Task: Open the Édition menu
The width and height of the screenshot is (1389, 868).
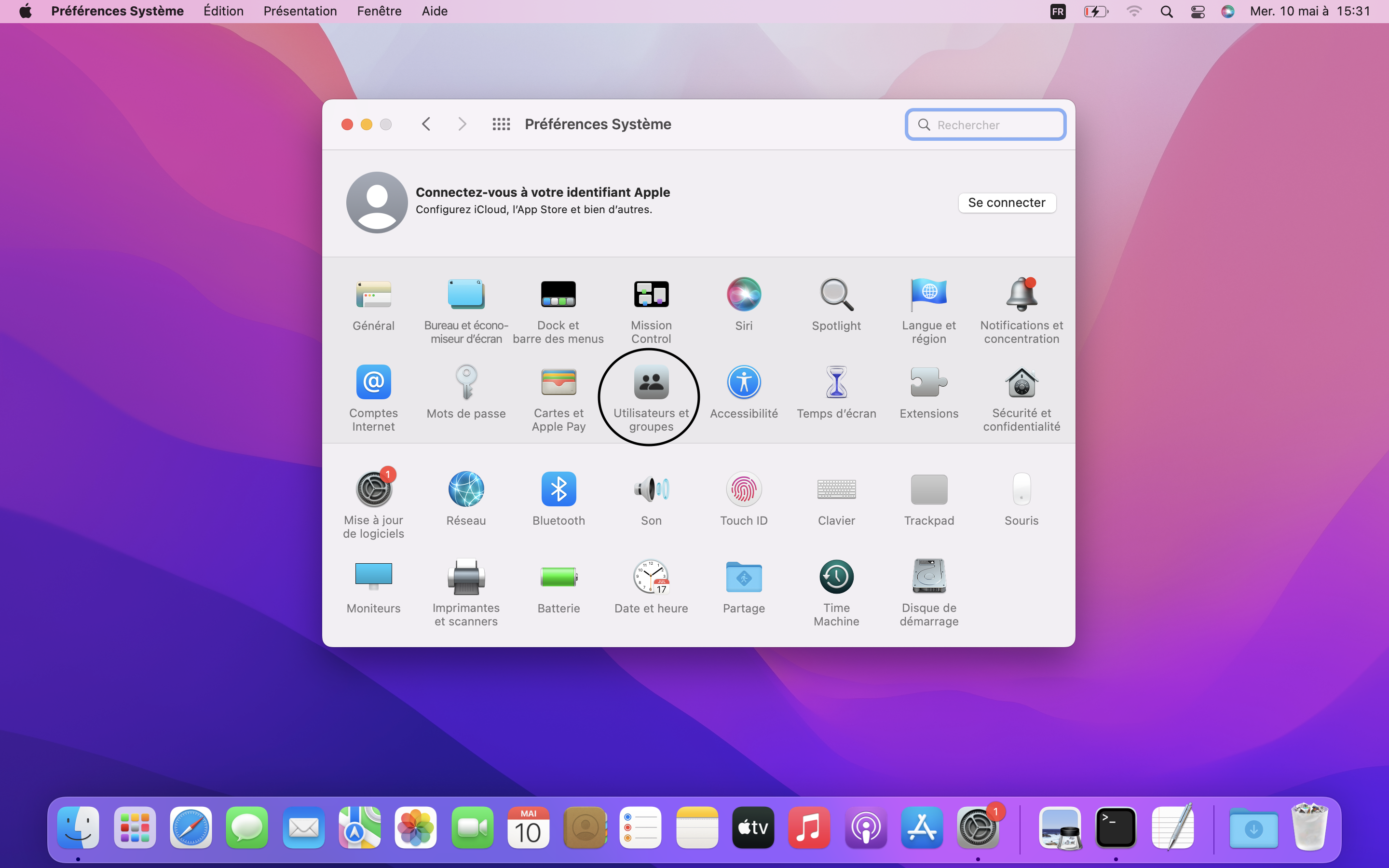Action: click(223, 12)
